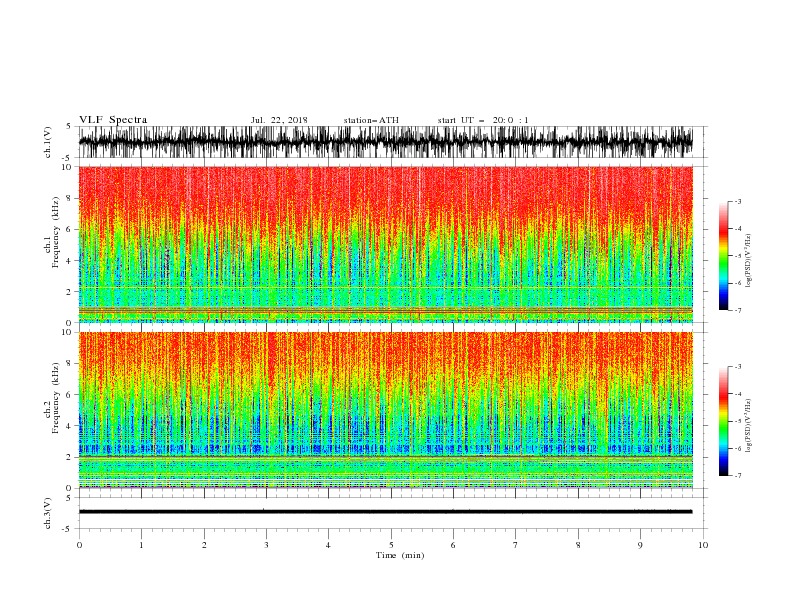Click the "8" kHz tick on ch.1 spectrogram

[69, 198]
